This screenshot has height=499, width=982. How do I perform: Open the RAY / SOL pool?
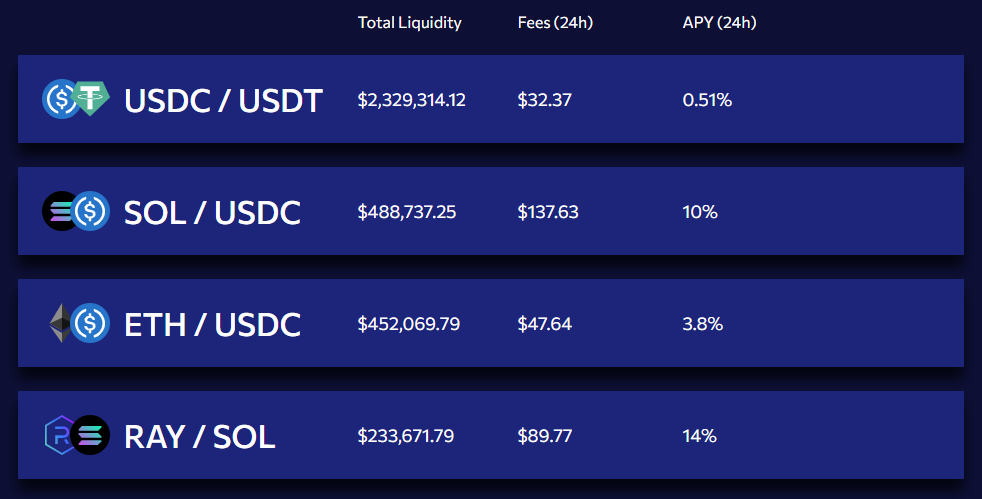pyautogui.click(x=490, y=435)
